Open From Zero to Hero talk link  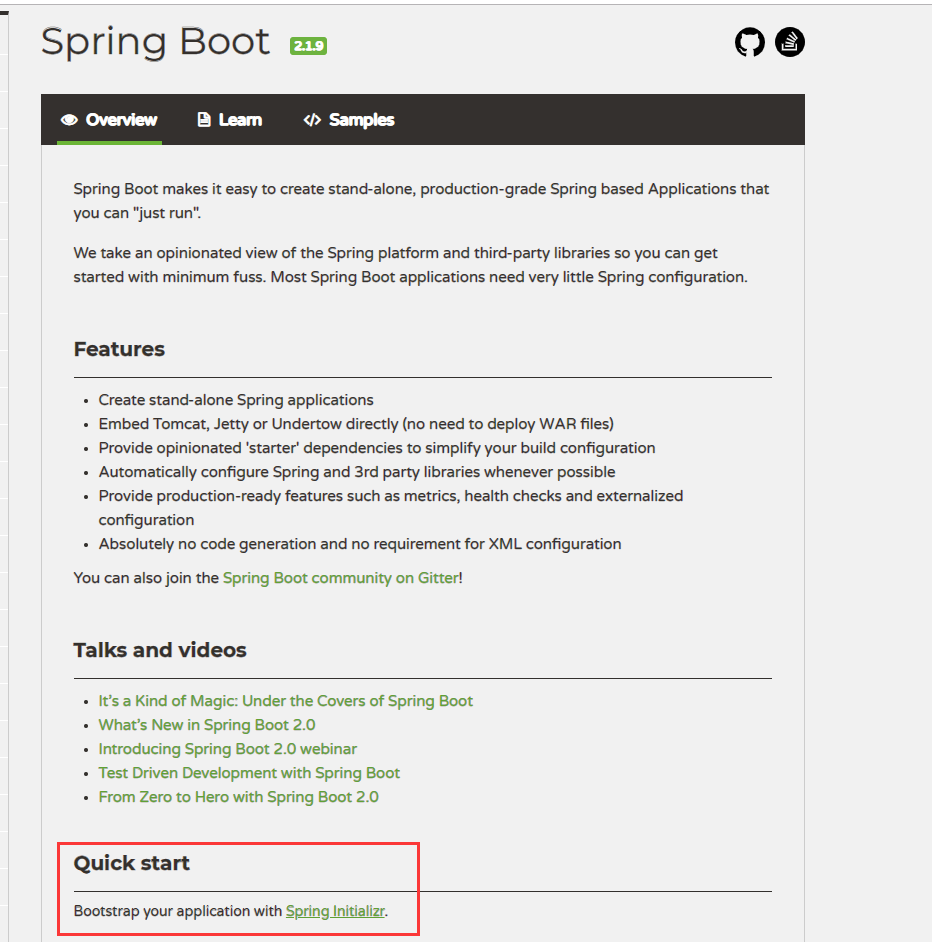coord(239,797)
